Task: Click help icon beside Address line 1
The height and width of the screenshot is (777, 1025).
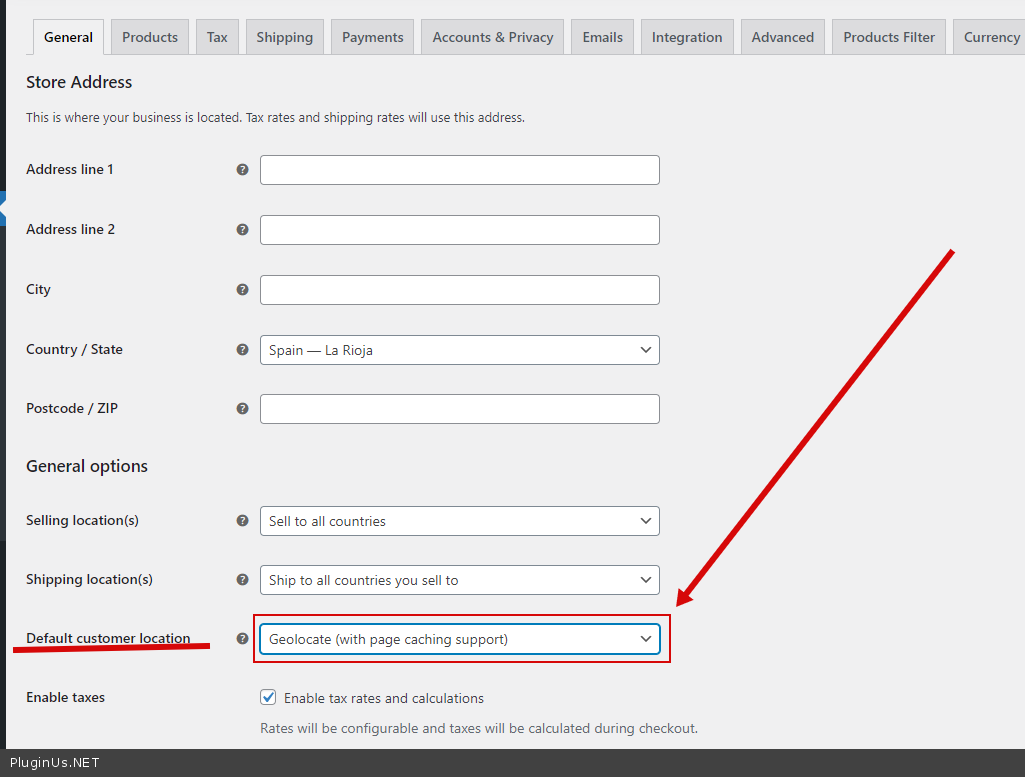Action: (242, 170)
